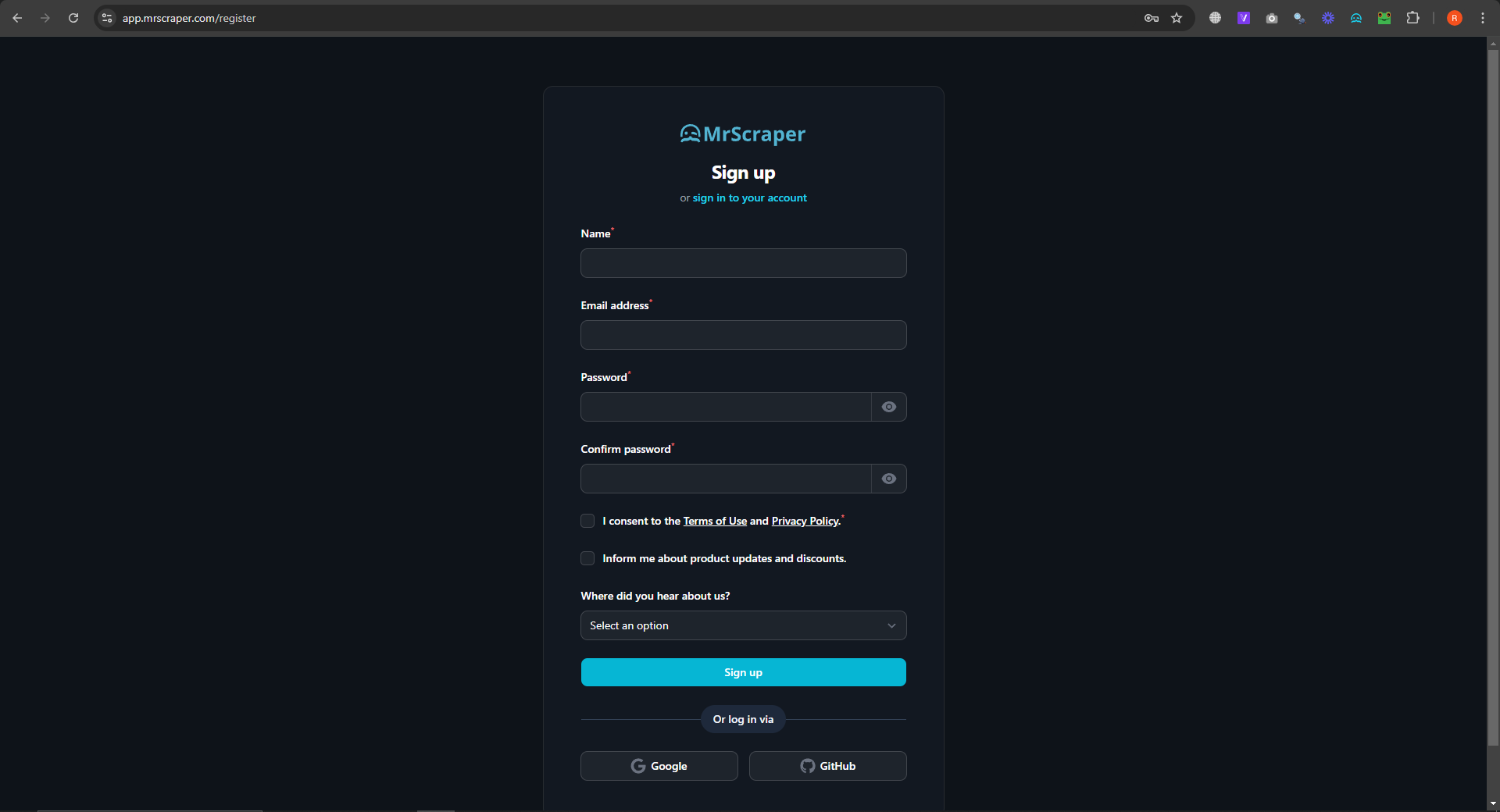Open the Chrome three-dot menu
1500x812 pixels.
coord(1483,18)
